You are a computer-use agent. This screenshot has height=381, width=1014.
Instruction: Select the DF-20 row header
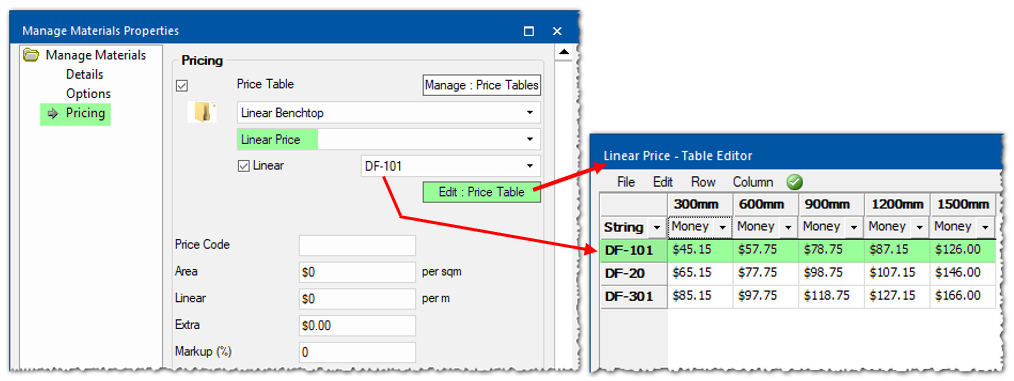pyautogui.click(x=634, y=274)
